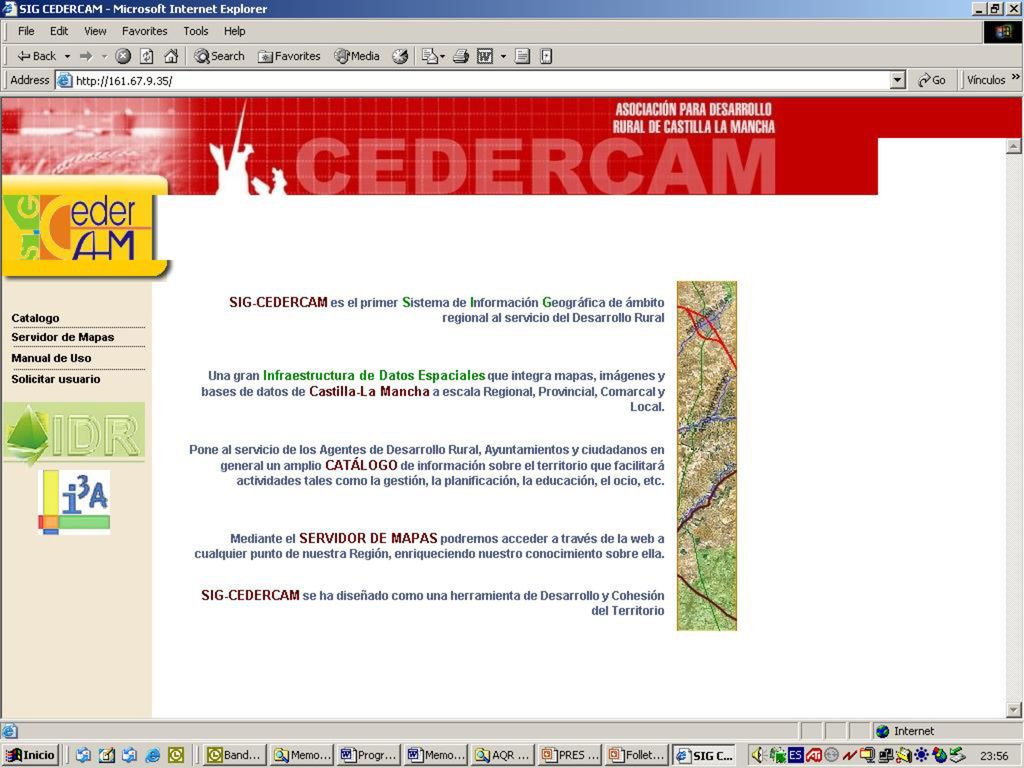The height and width of the screenshot is (768, 1024).
Task: Switch to the AQR taskbar window
Action: click(502, 755)
